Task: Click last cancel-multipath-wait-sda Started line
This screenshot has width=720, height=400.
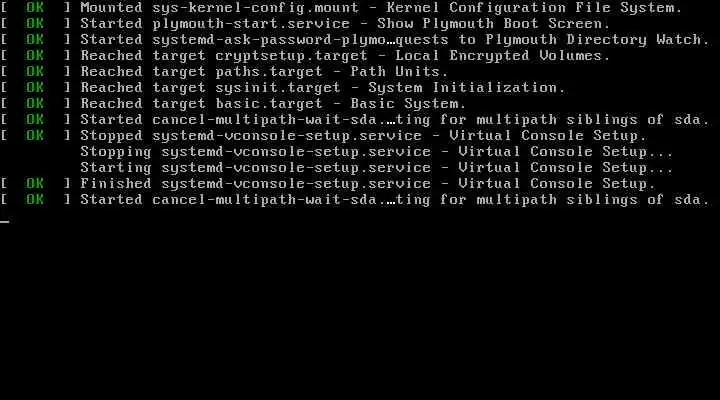Action: point(355,200)
